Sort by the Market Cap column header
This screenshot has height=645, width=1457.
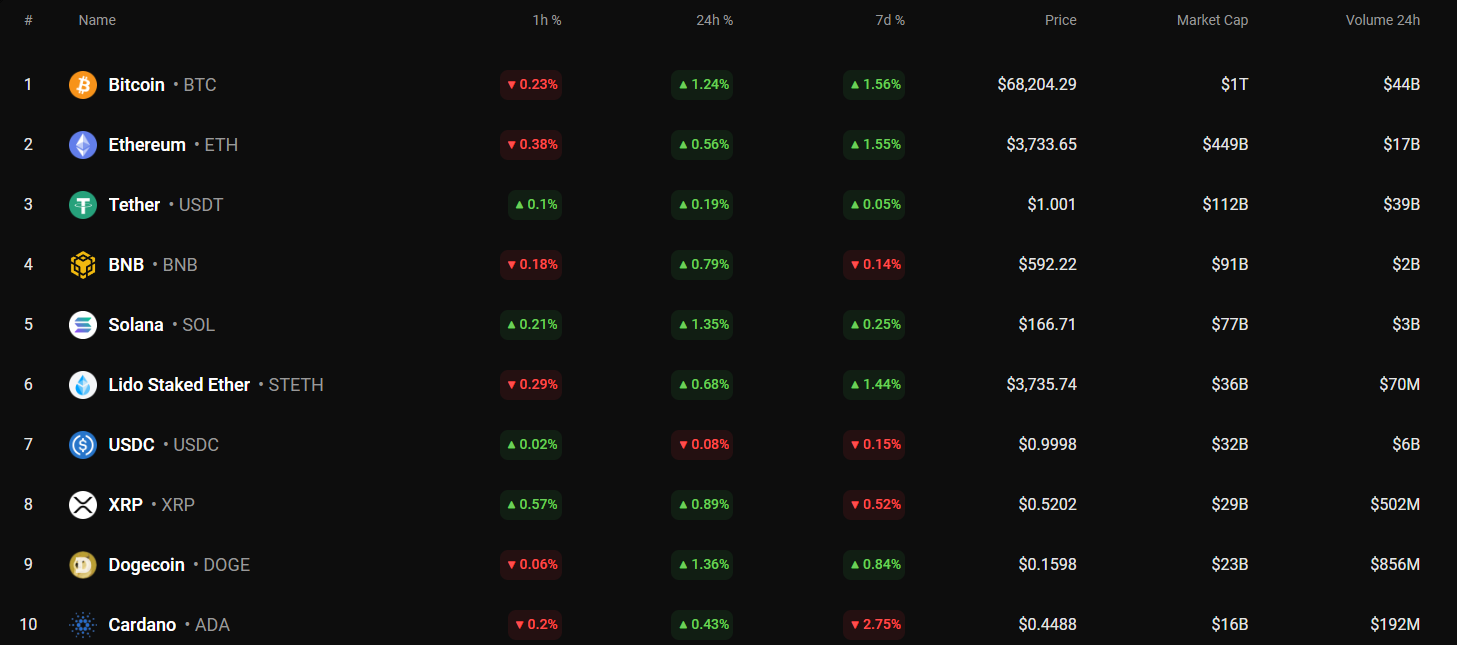click(x=1212, y=20)
